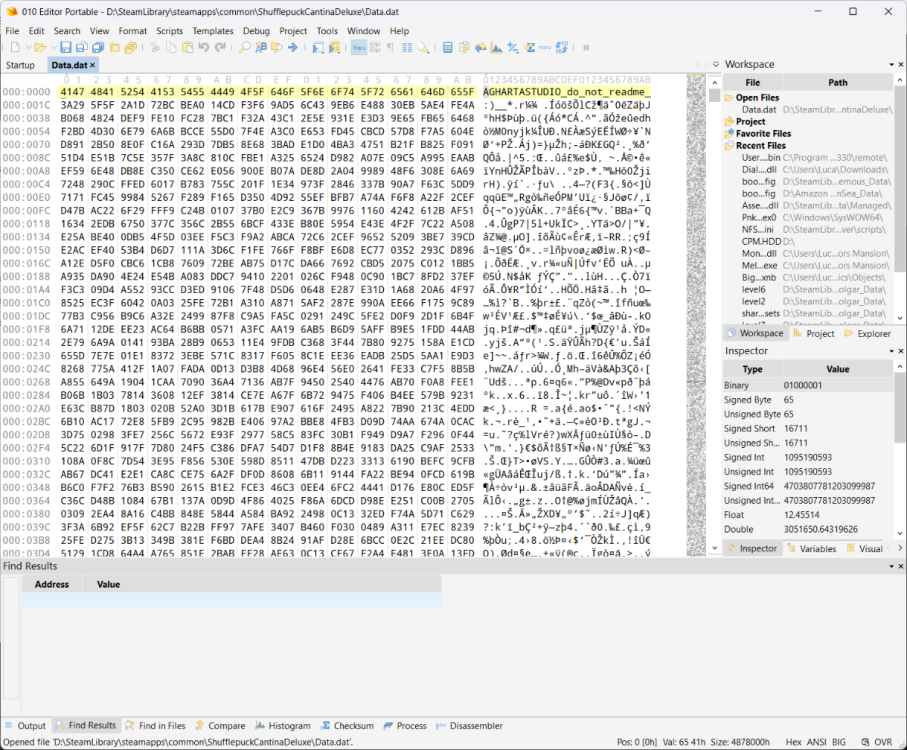Toggle OVR insert mode in status bar
Viewport: 907px width, 750px height.
tap(883, 742)
